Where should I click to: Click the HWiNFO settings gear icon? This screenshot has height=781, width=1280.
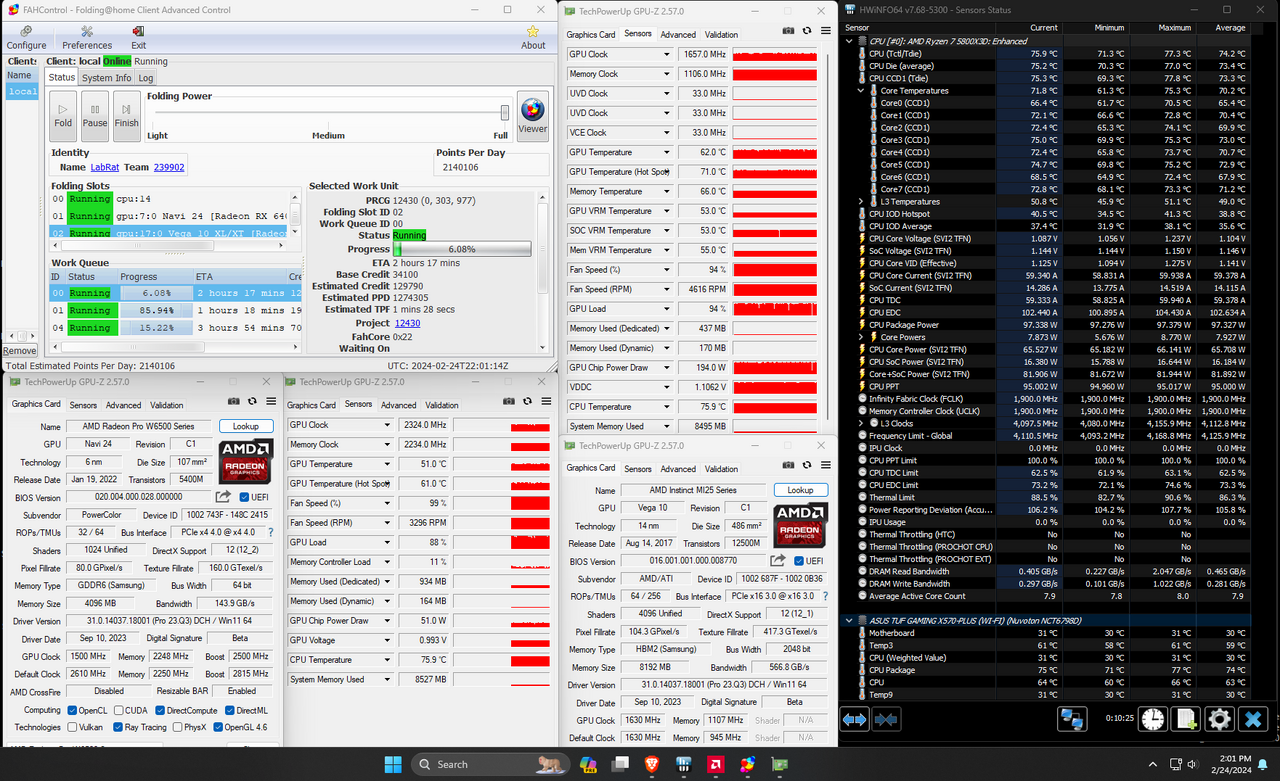[1218, 719]
